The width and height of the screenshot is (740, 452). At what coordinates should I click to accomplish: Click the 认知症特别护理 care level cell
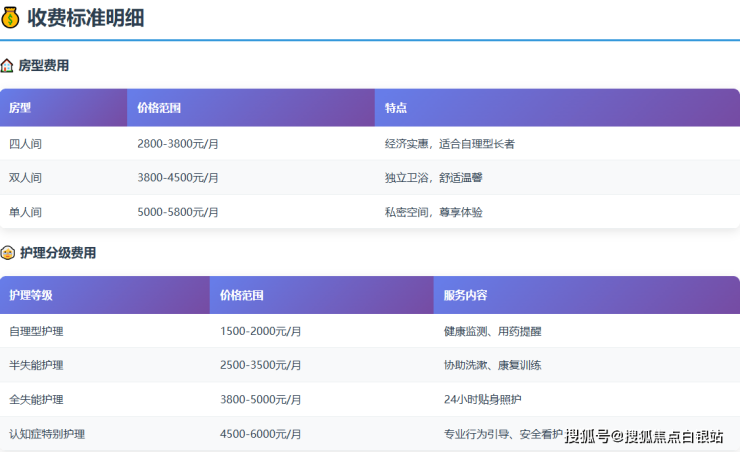coord(47,434)
